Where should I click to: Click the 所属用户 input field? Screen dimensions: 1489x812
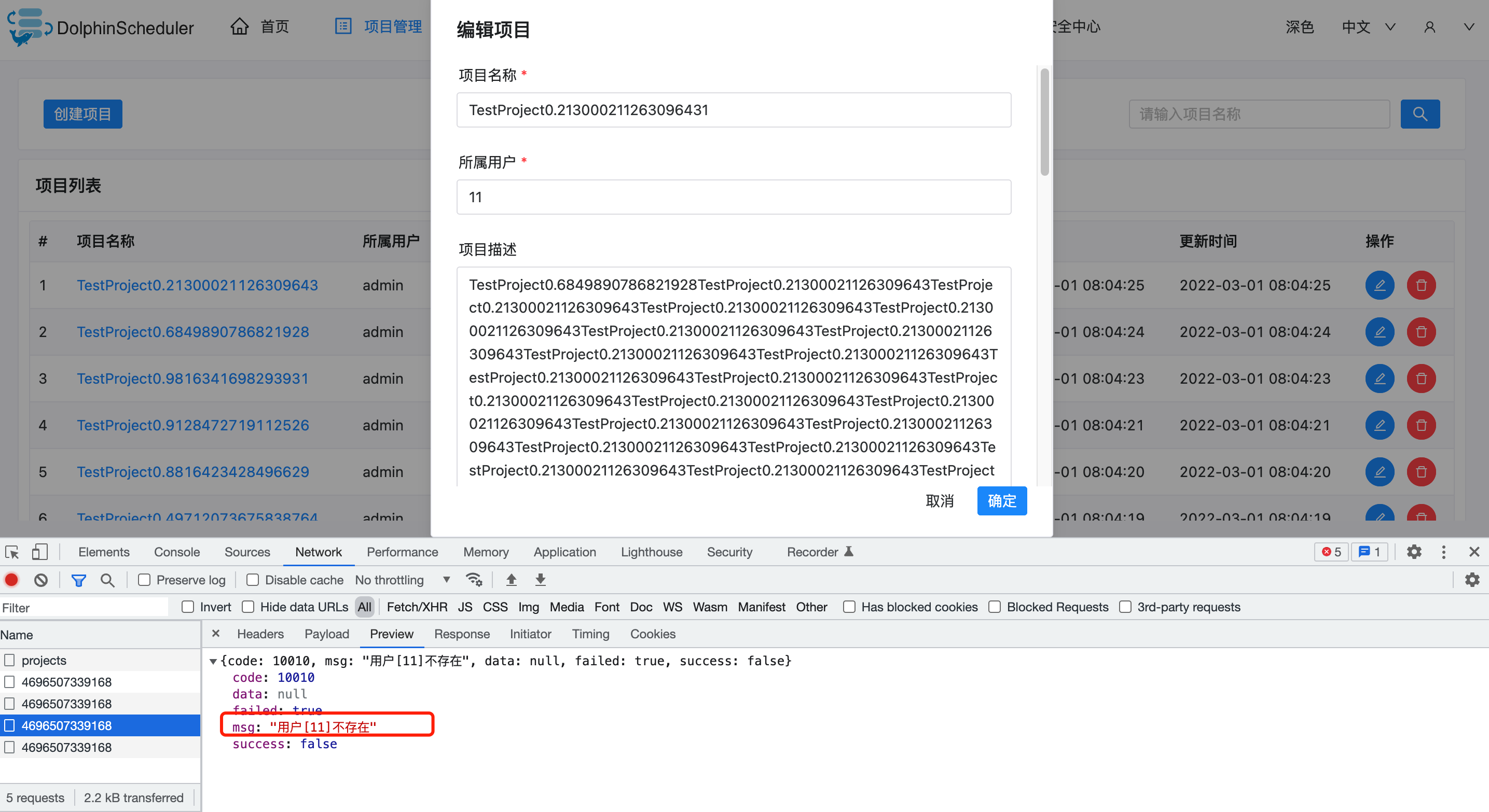(x=734, y=197)
